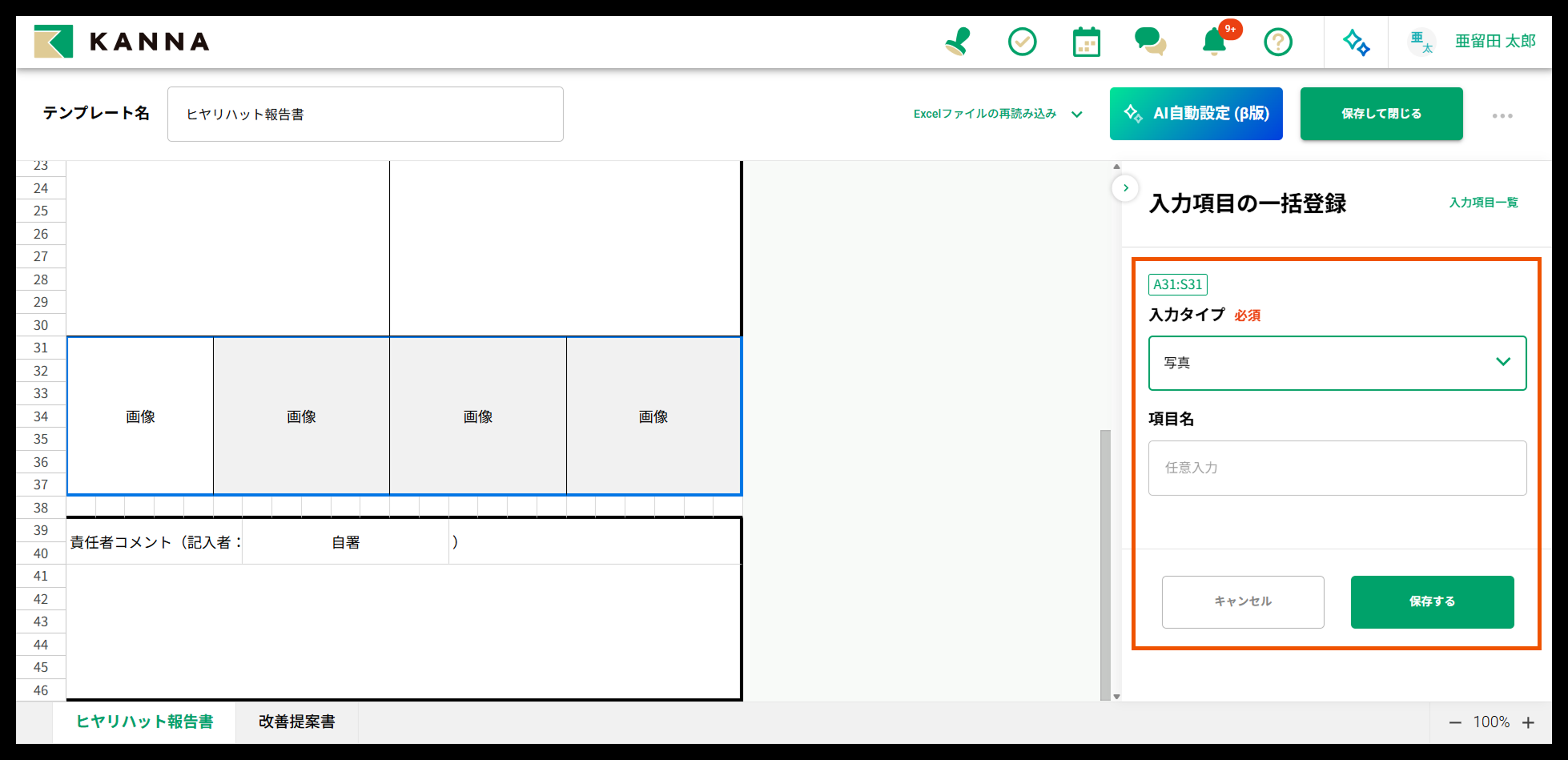Expand the 入力タイプ 写真 dropdown
The image size is (1568, 760).
point(1337,363)
